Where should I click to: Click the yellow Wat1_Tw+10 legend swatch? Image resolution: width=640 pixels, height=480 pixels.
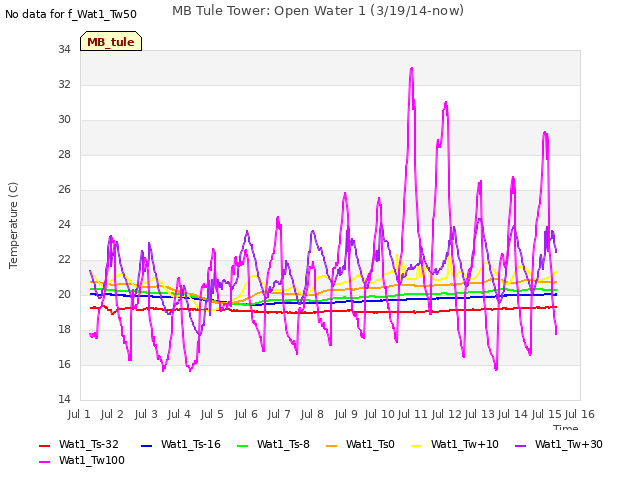tap(416, 446)
